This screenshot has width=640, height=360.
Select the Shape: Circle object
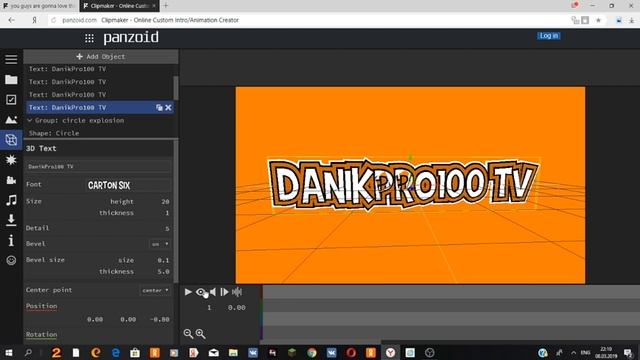point(54,133)
